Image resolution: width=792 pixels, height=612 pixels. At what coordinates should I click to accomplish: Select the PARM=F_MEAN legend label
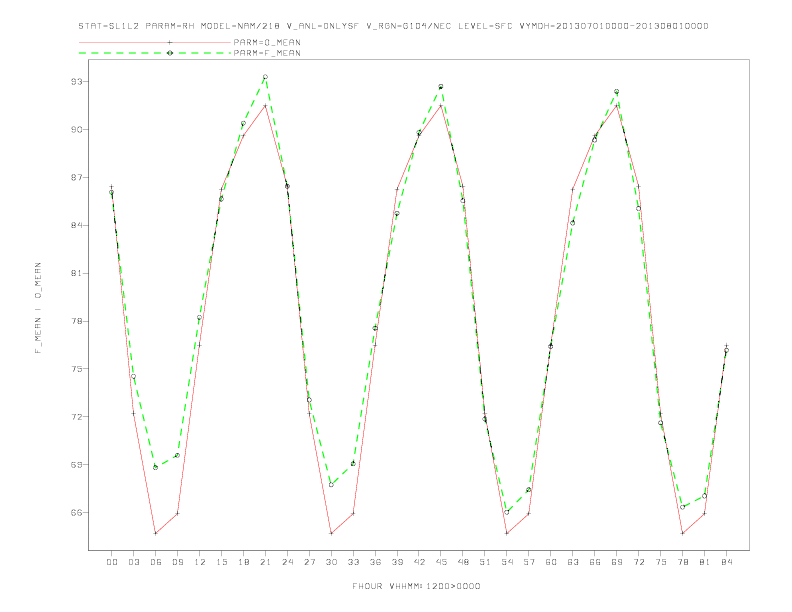point(267,53)
